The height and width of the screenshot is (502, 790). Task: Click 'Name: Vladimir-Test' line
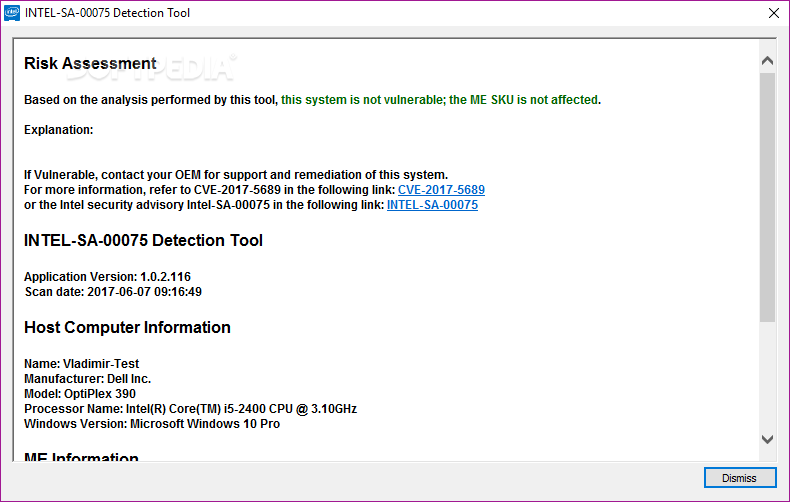(x=82, y=364)
